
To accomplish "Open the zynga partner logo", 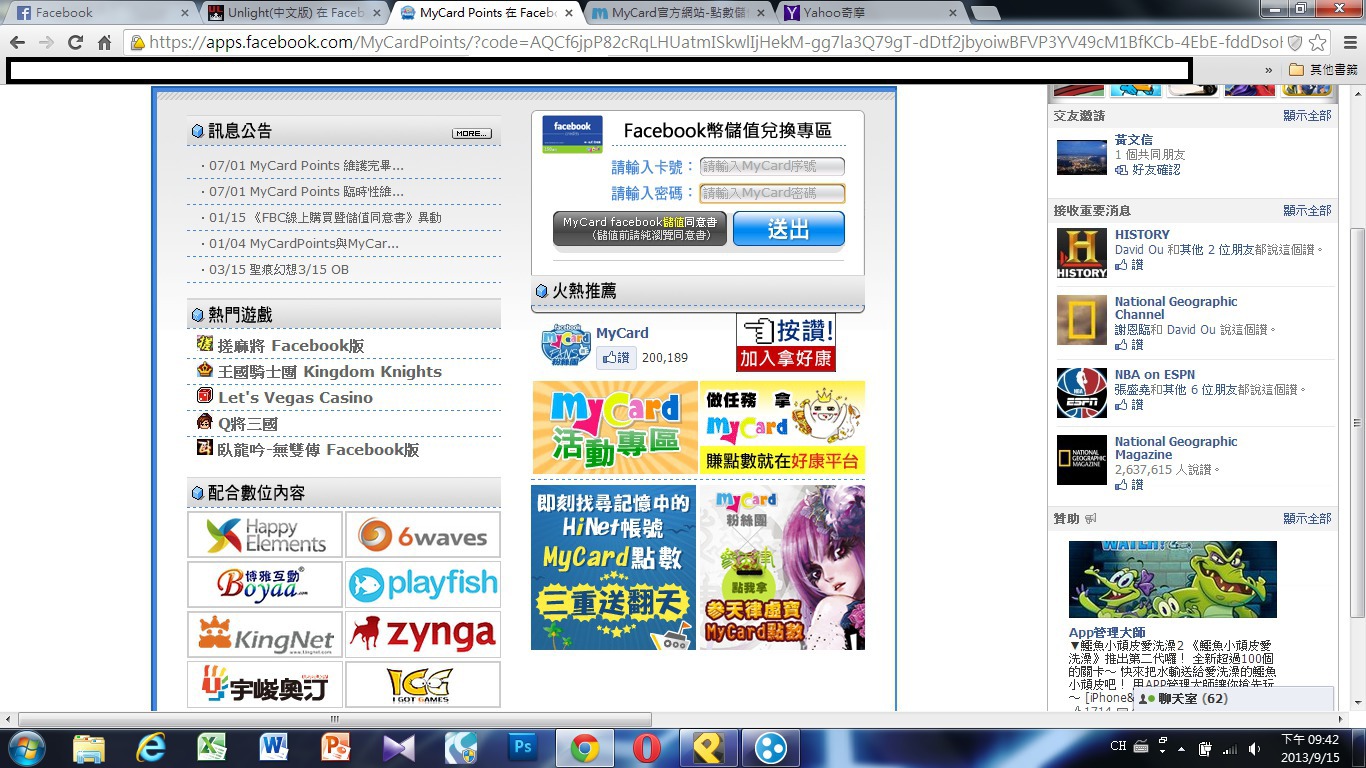I will [x=423, y=635].
